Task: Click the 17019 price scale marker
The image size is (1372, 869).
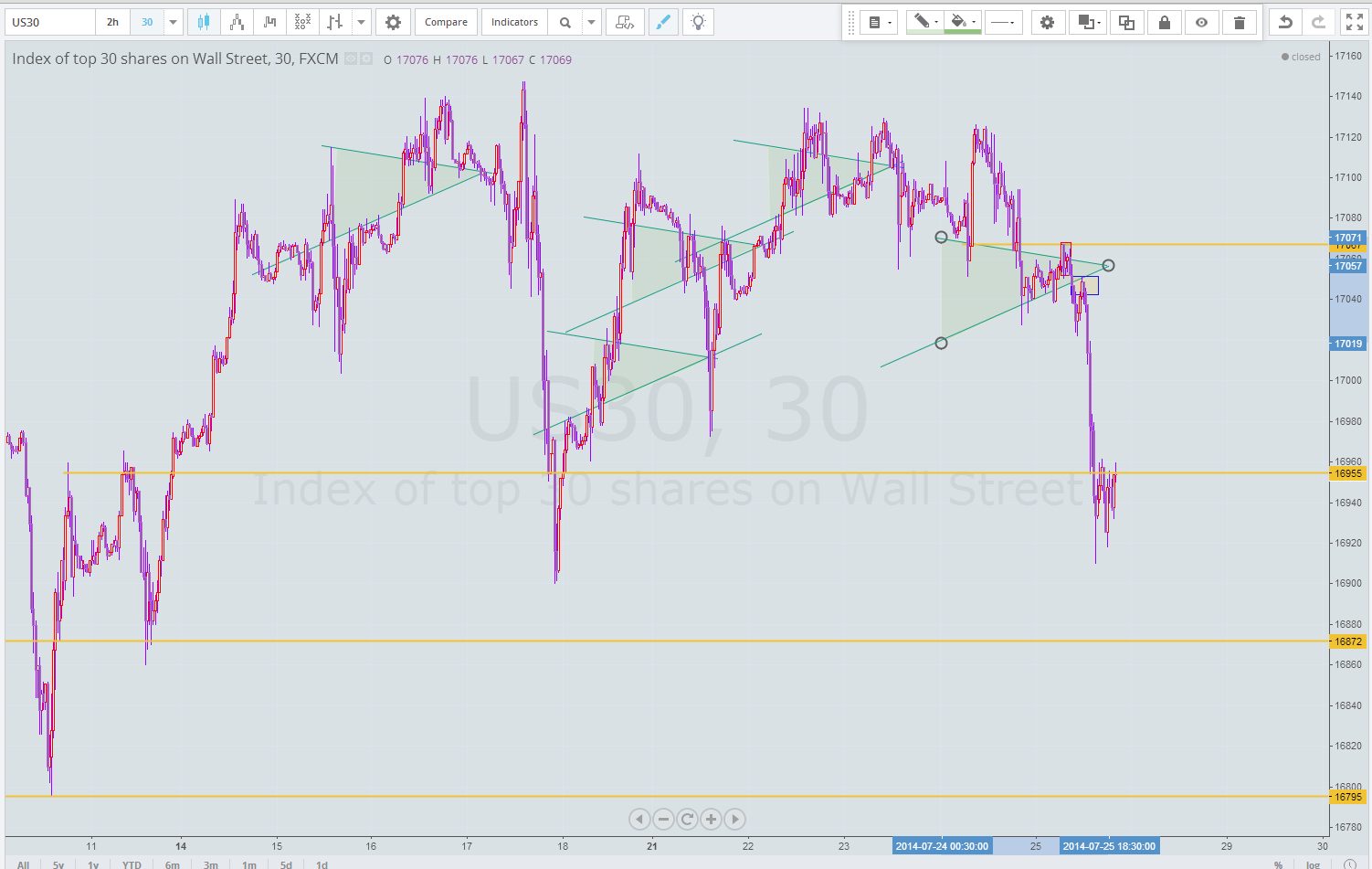Action: coord(1348,344)
